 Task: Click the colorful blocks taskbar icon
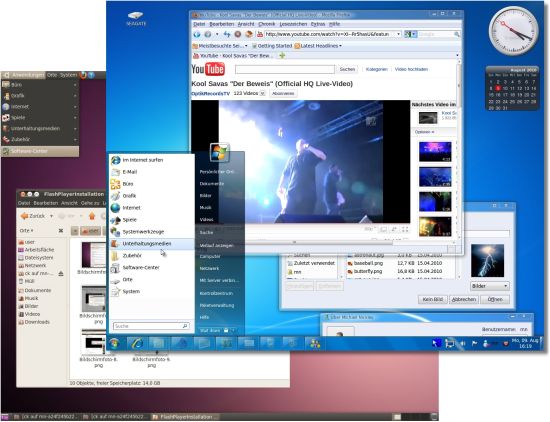pos(315,343)
